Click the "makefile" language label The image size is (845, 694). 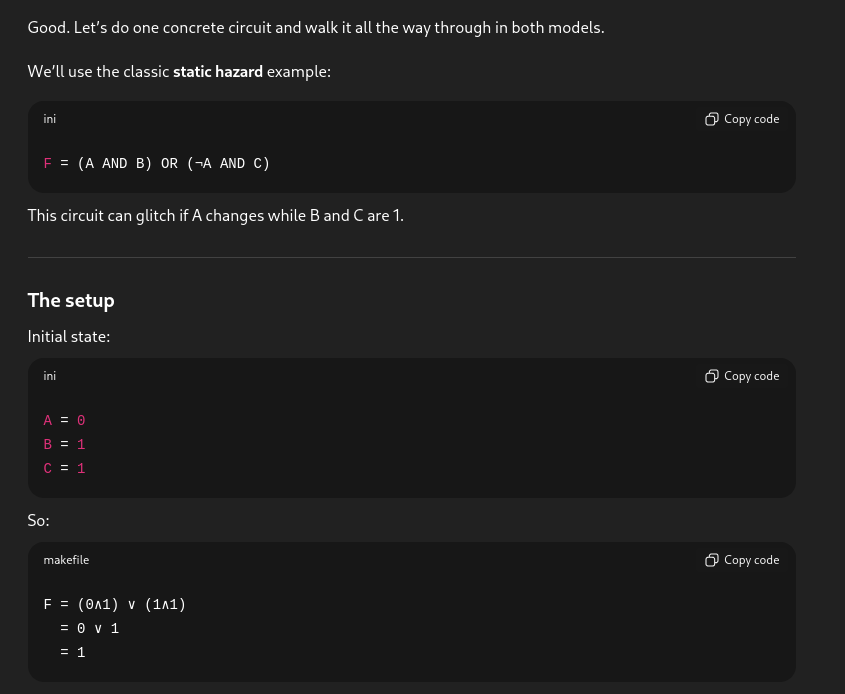click(66, 560)
